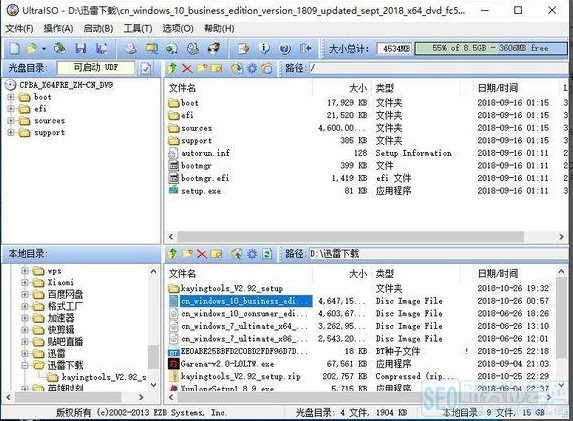Open the 操作(A) menu
This screenshot has width=573, height=421.
click(x=58, y=29)
